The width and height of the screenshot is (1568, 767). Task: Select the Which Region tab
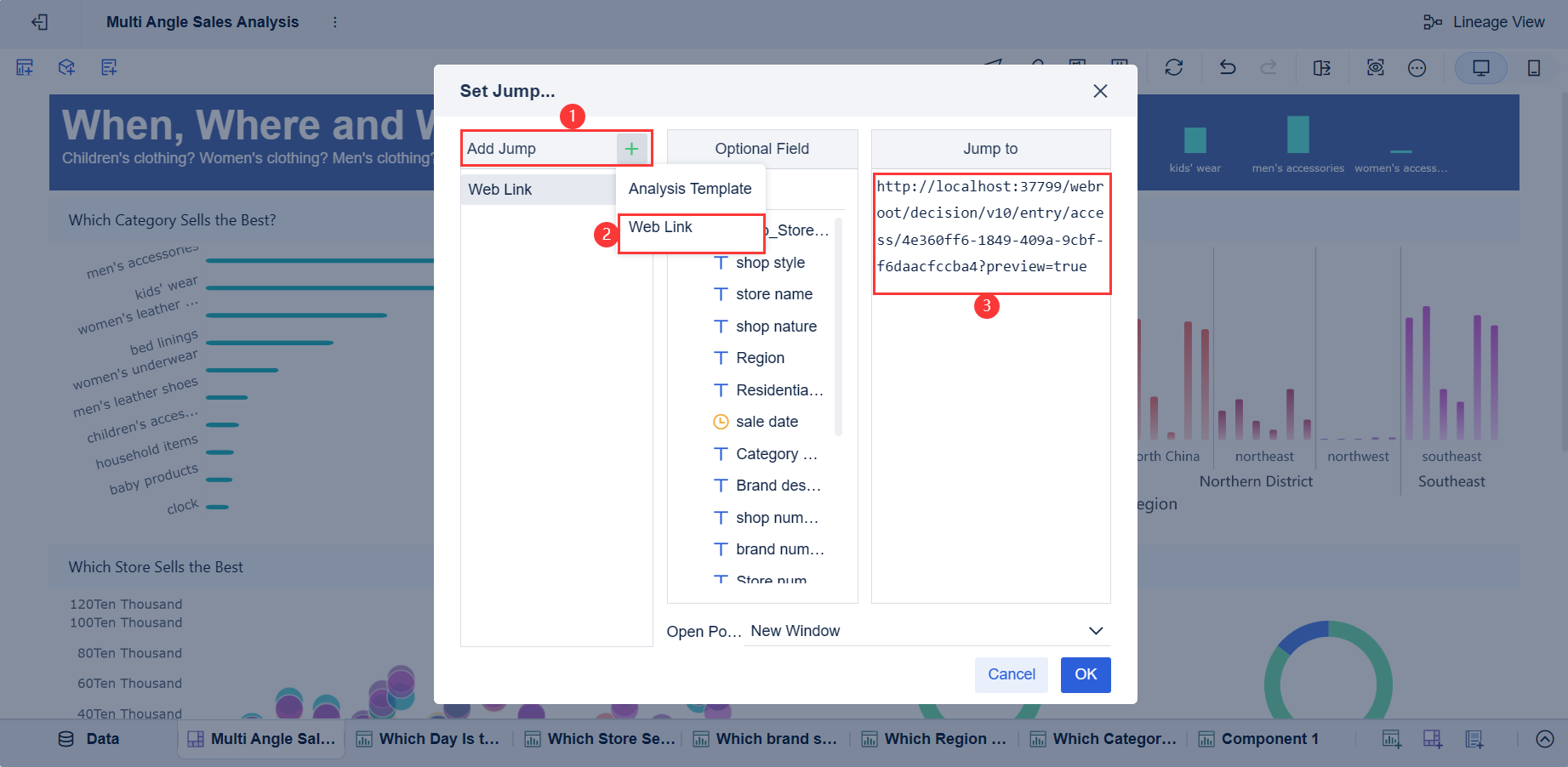pos(933,738)
